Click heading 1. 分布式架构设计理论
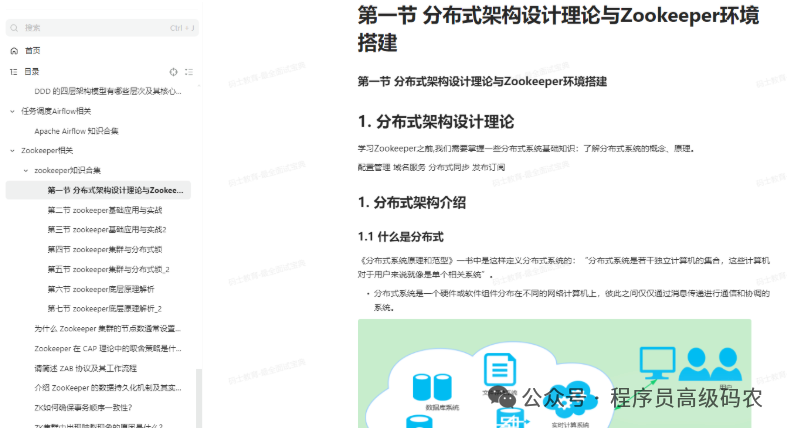The height and width of the screenshot is (428, 787). pyautogui.click(x=436, y=122)
